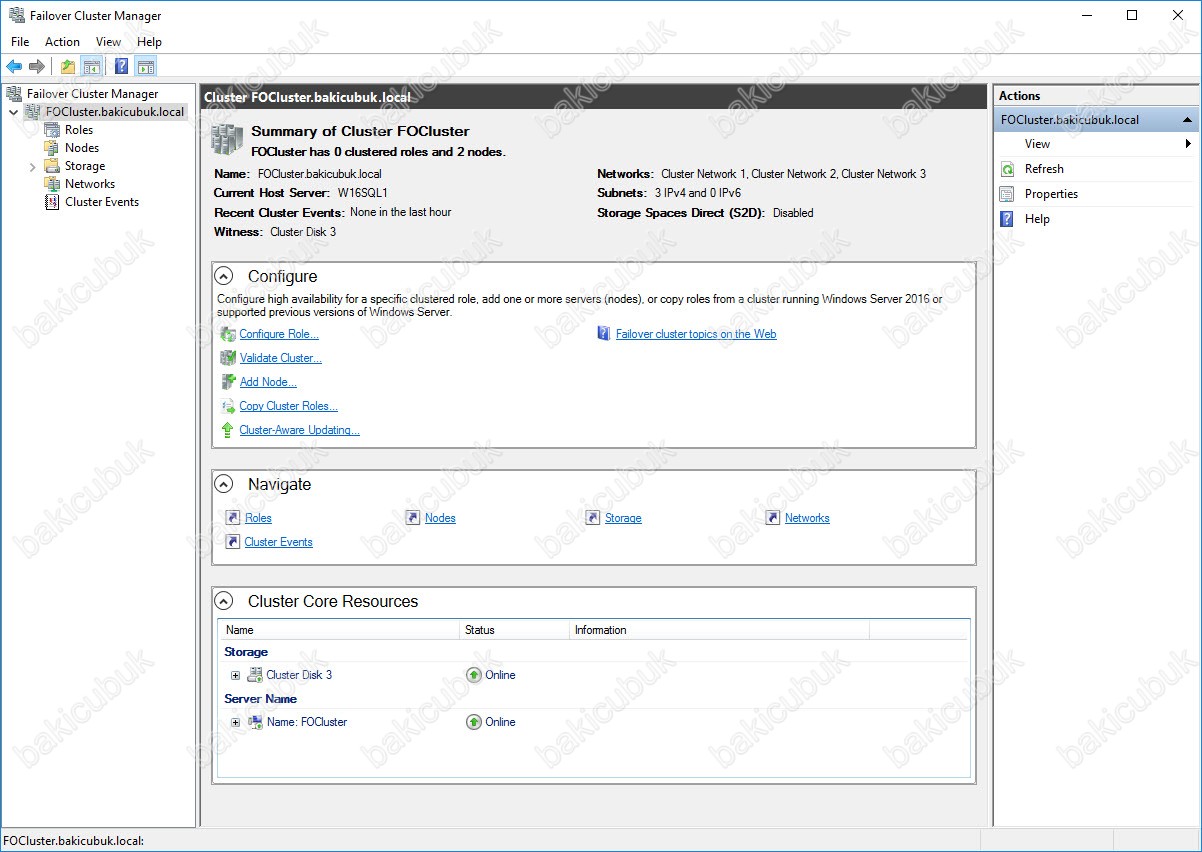Click the Roles icon in the console tree
The width and height of the screenshot is (1202, 852).
pos(52,130)
